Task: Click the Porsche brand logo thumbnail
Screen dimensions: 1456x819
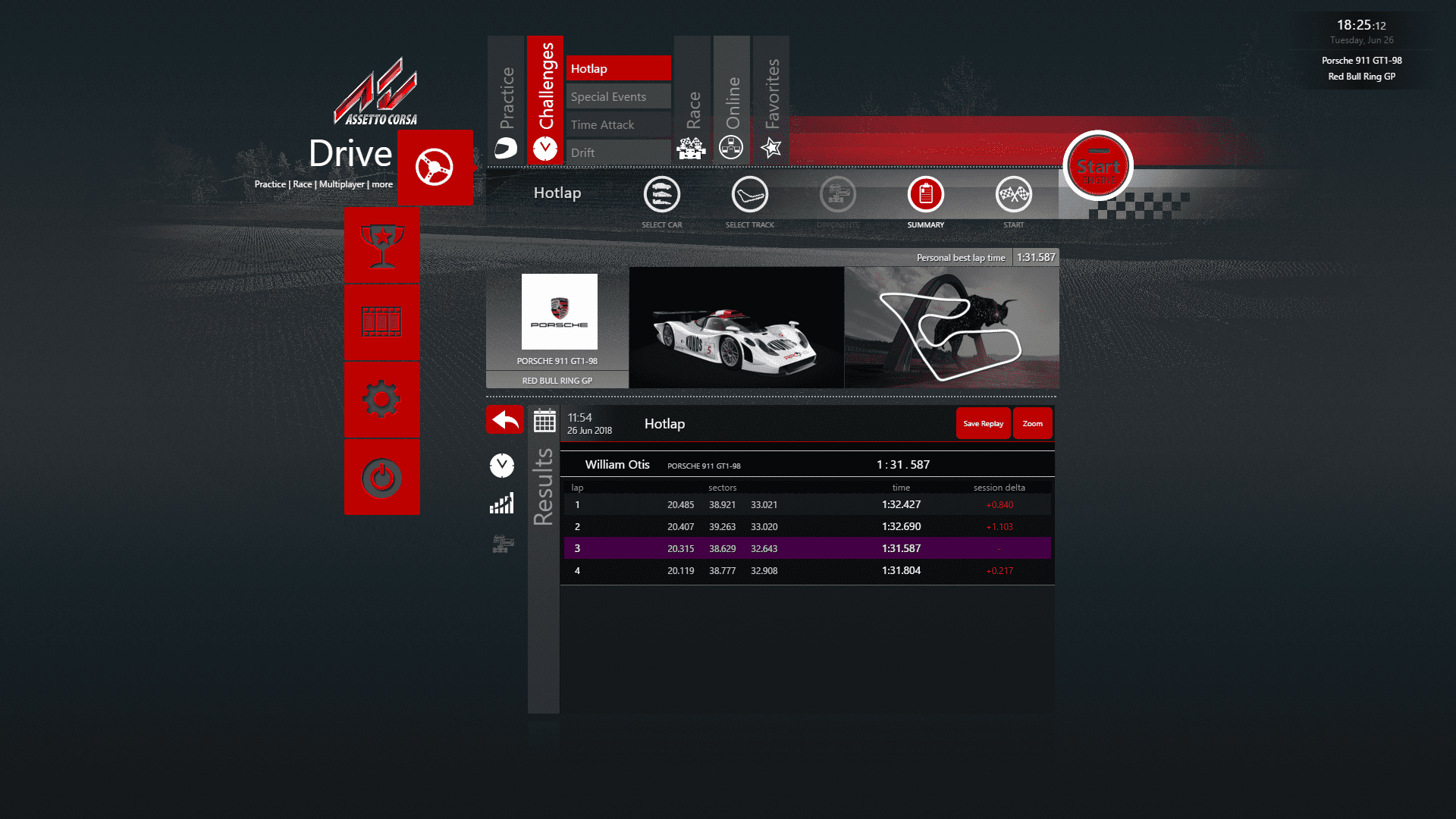Action: click(560, 312)
